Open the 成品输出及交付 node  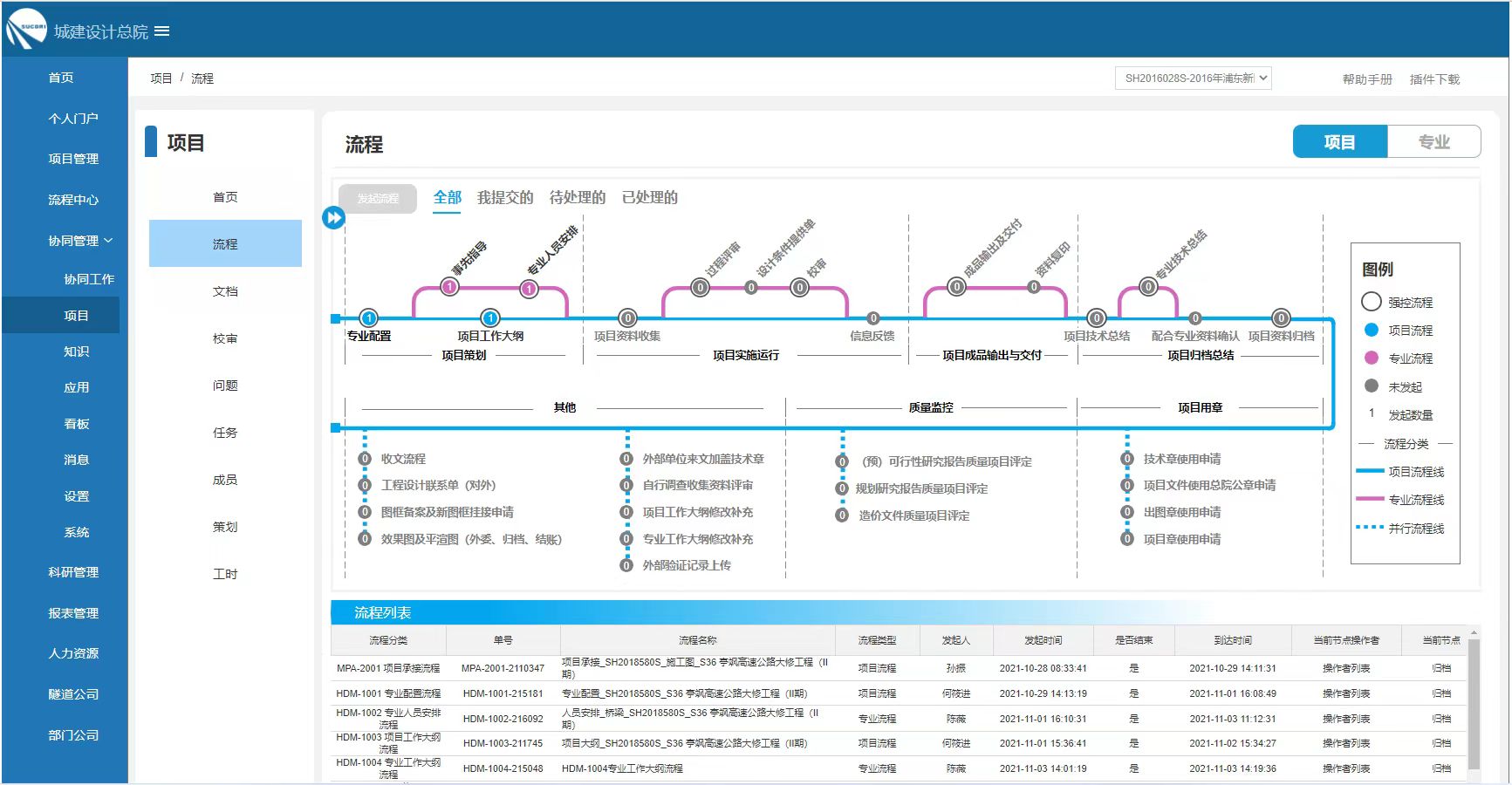[957, 287]
